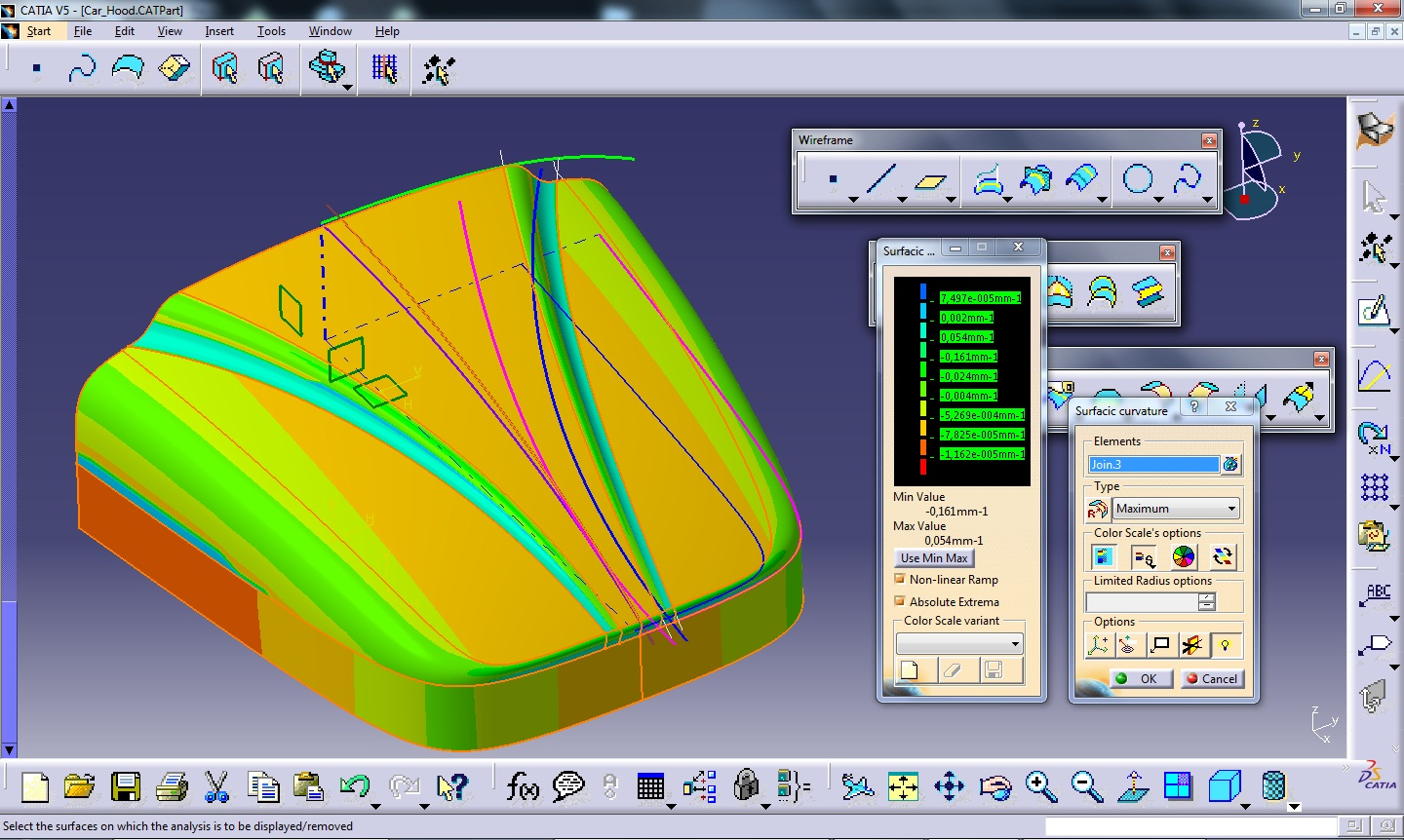Click the Normal View icon
This screenshot has height=840, width=1404.
click(x=1132, y=785)
